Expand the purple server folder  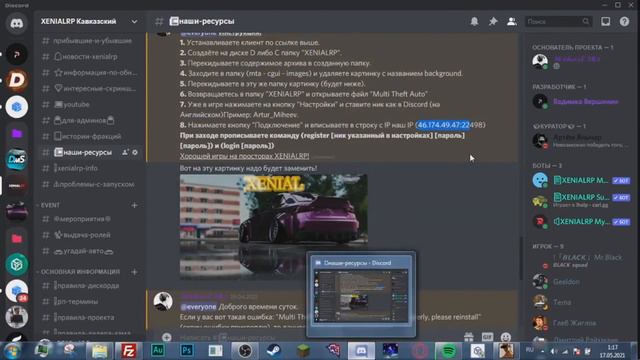(x=17, y=133)
